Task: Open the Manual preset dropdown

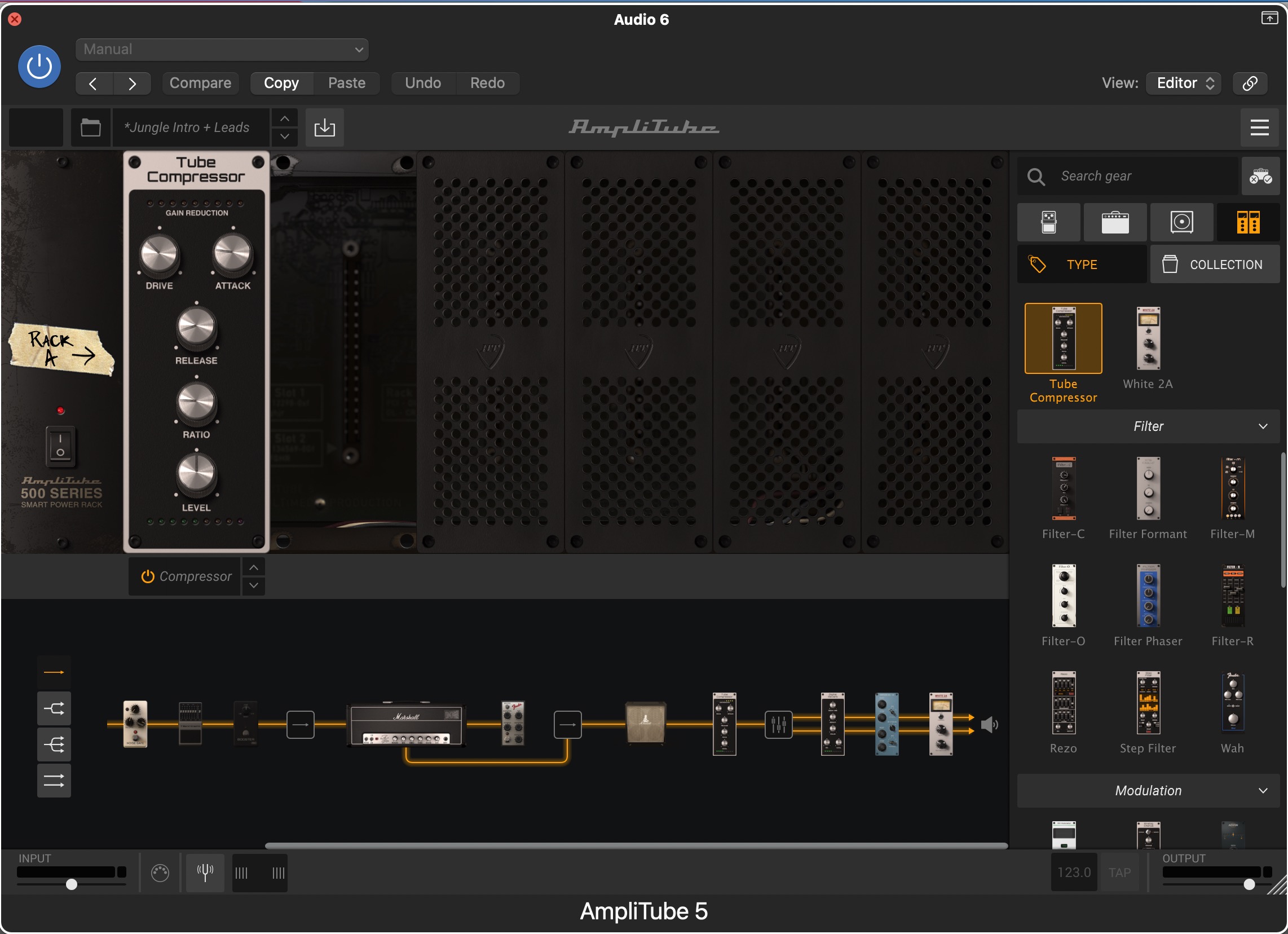Action: coord(222,50)
